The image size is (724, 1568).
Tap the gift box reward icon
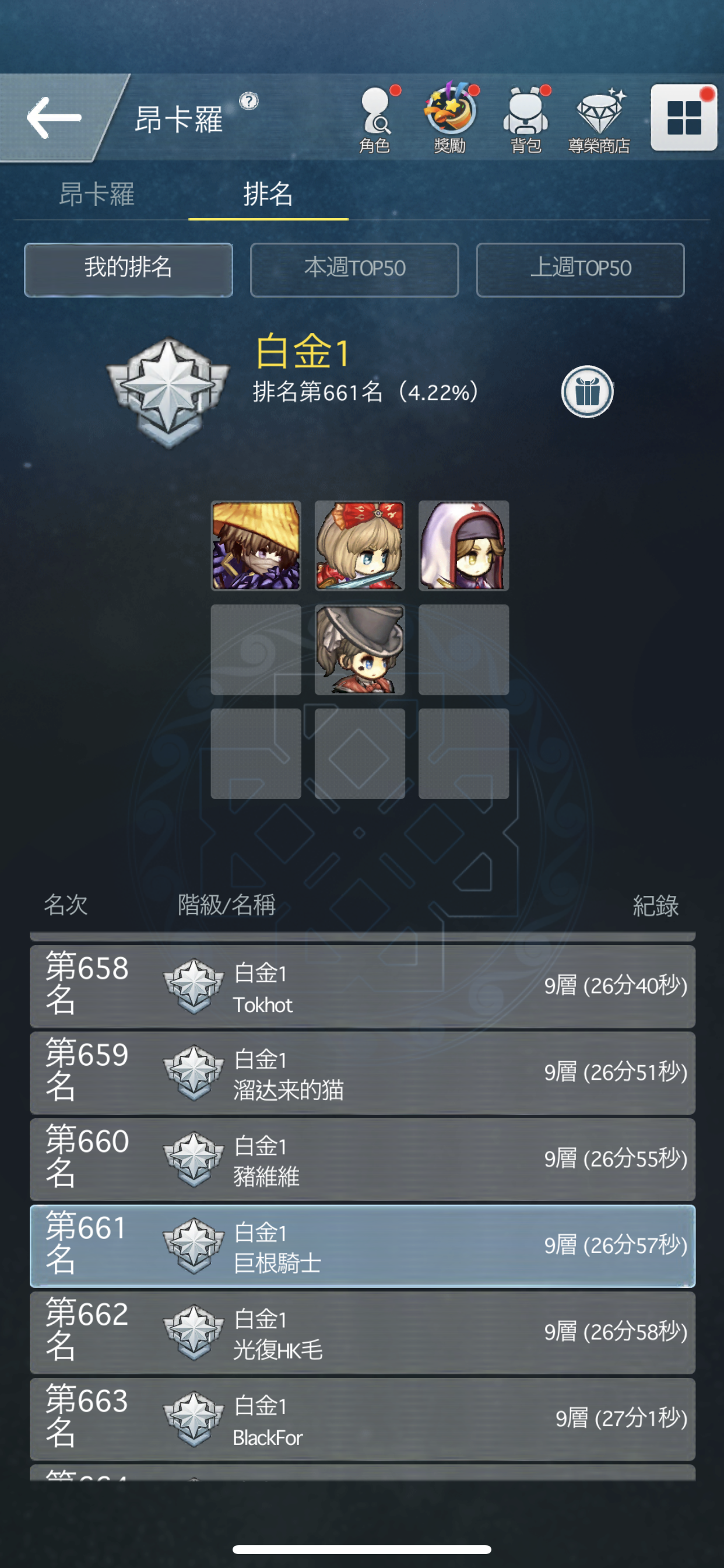pos(586,391)
